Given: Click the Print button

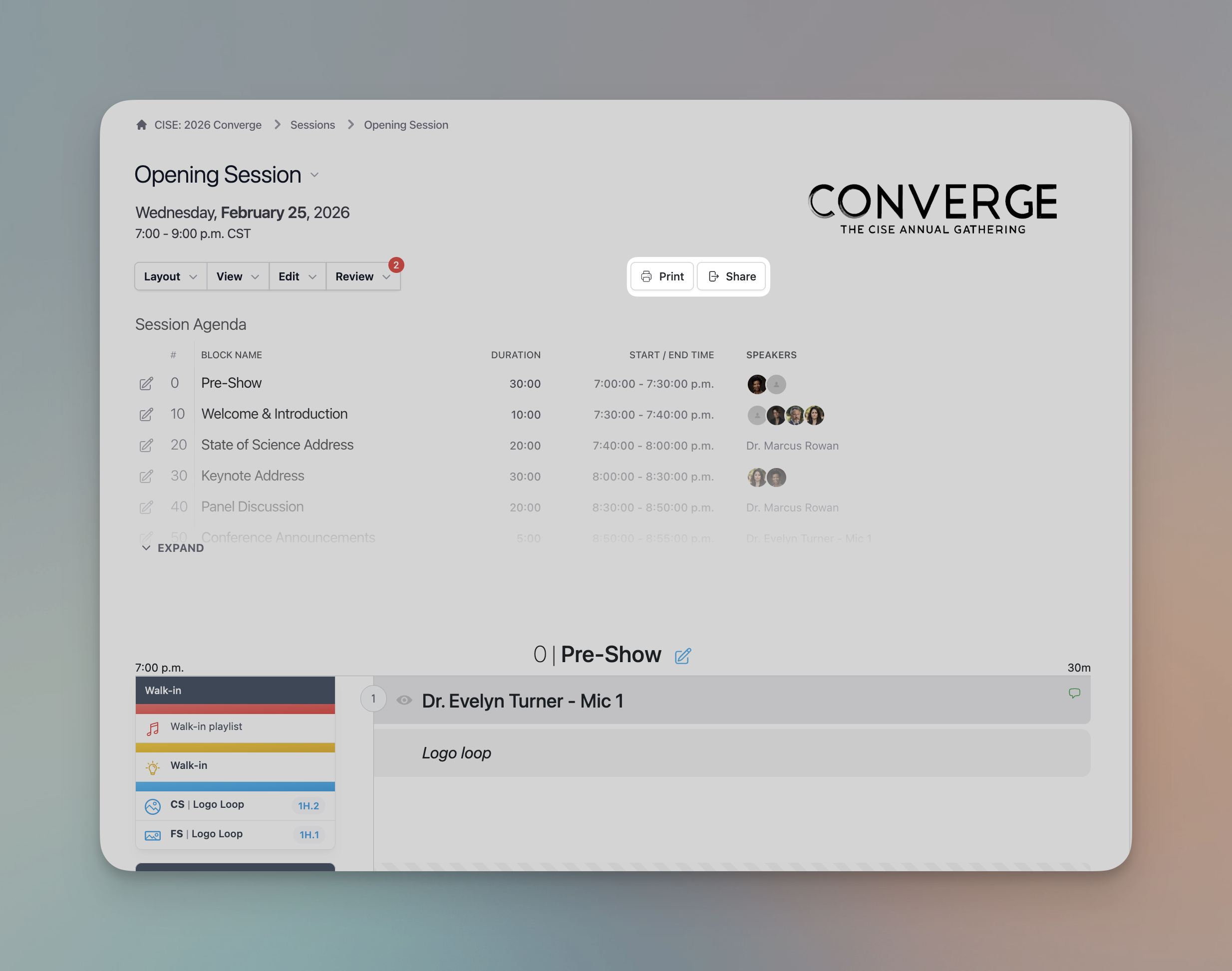Looking at the screenshot, I should (662, 276).
